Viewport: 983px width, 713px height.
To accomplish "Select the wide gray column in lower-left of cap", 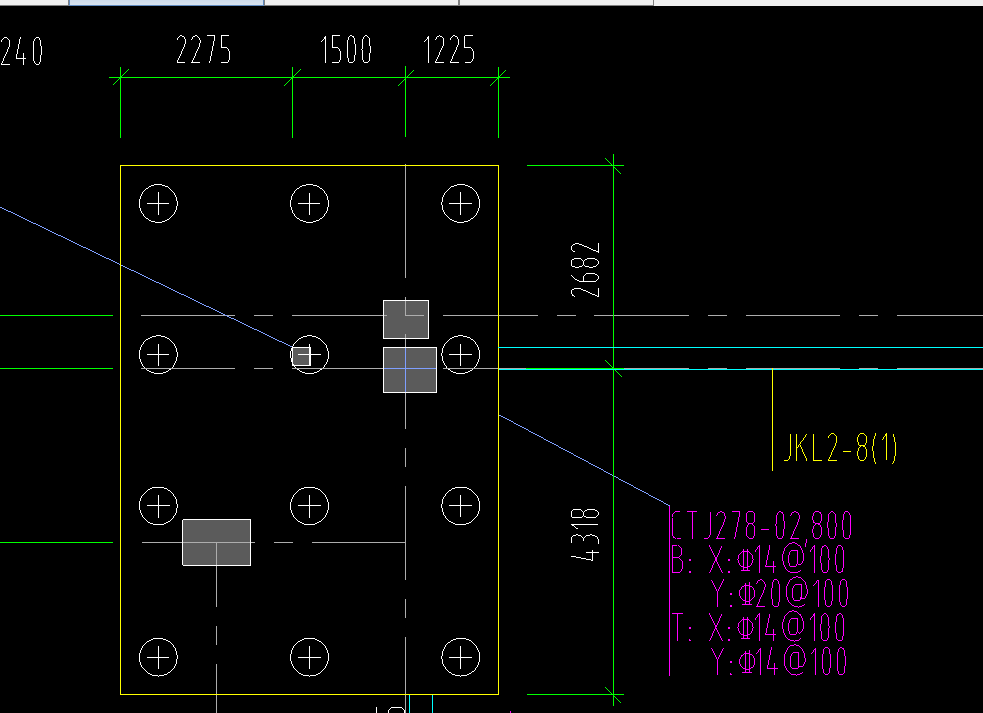I will click(x=216, y=542).
